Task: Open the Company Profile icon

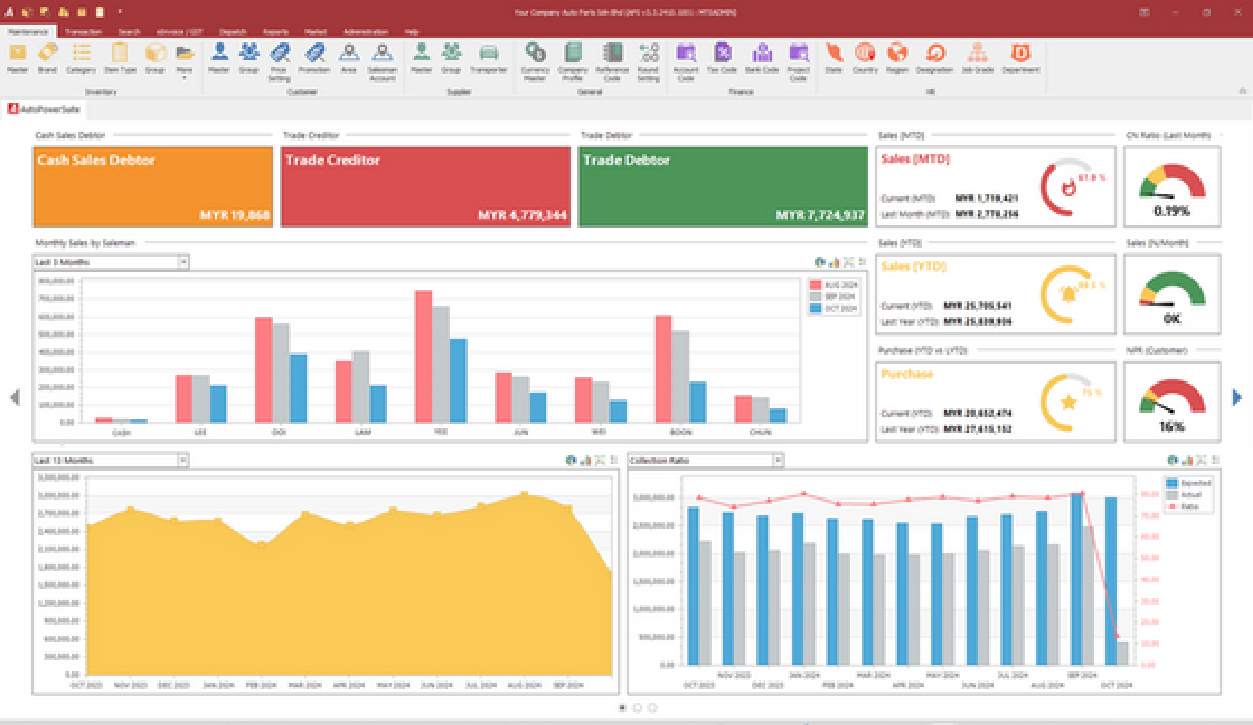Action: tap(573, 56)
